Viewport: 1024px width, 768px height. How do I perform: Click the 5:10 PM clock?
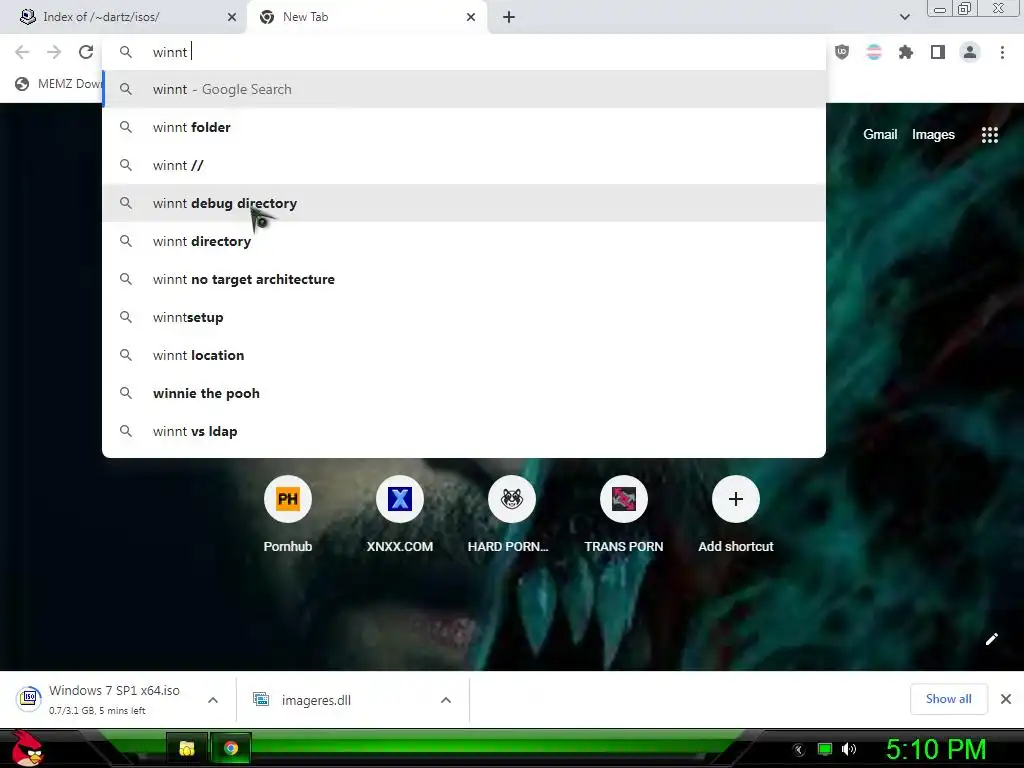[x=936, y=749]
